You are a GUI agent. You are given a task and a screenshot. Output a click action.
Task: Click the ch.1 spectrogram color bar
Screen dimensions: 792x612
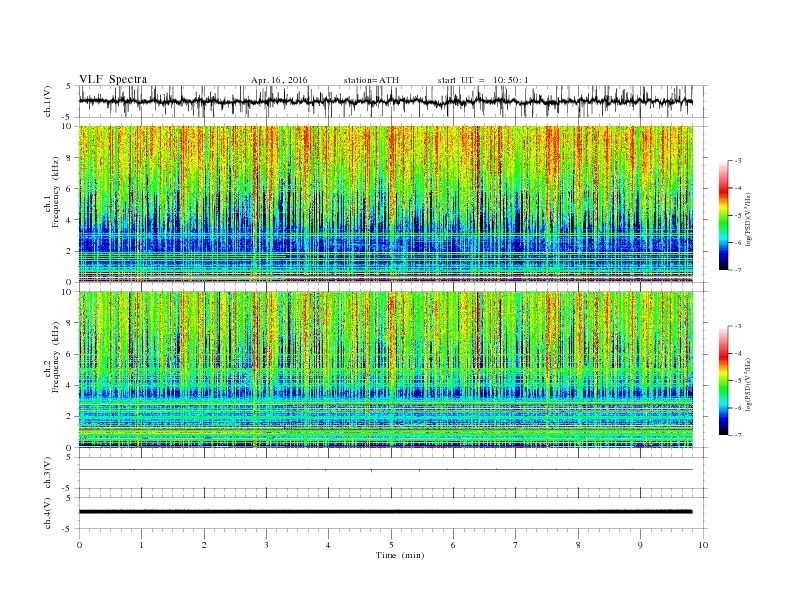click(724, 215)
